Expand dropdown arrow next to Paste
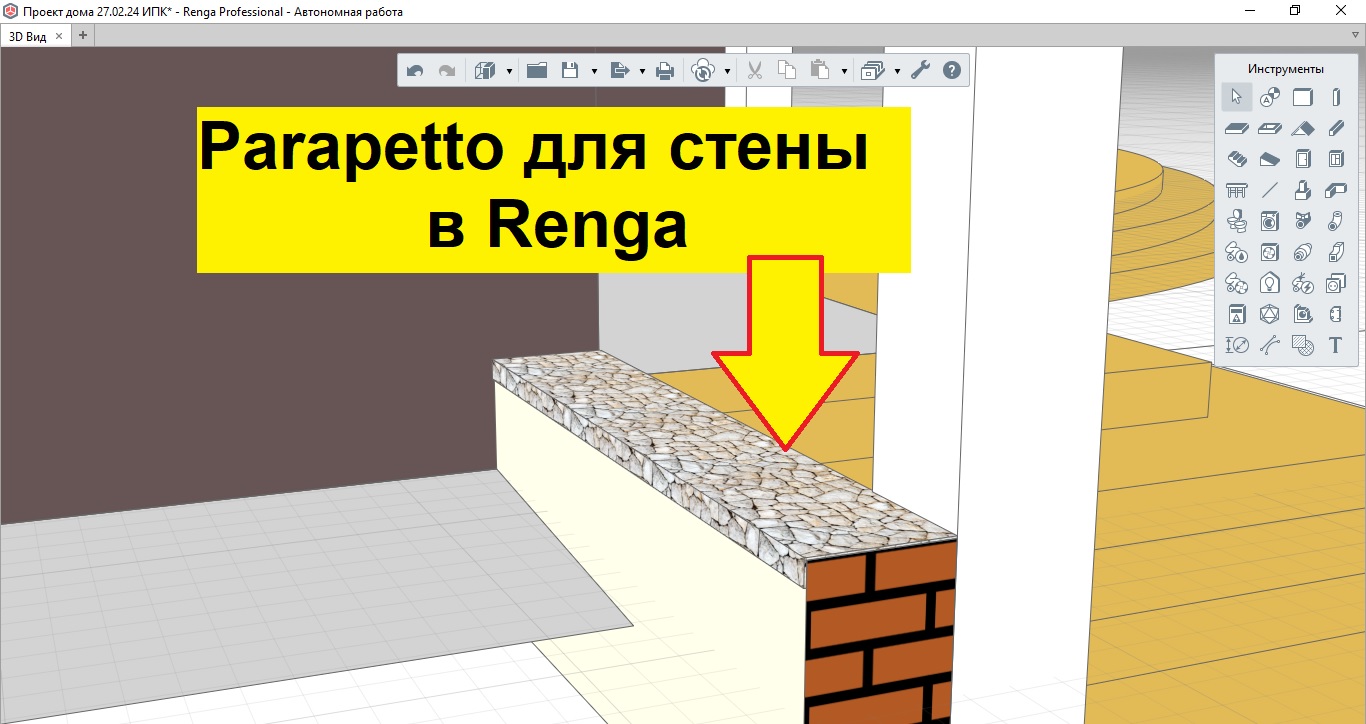Viewport: 1366px width, 724px height. pos(845,72)
